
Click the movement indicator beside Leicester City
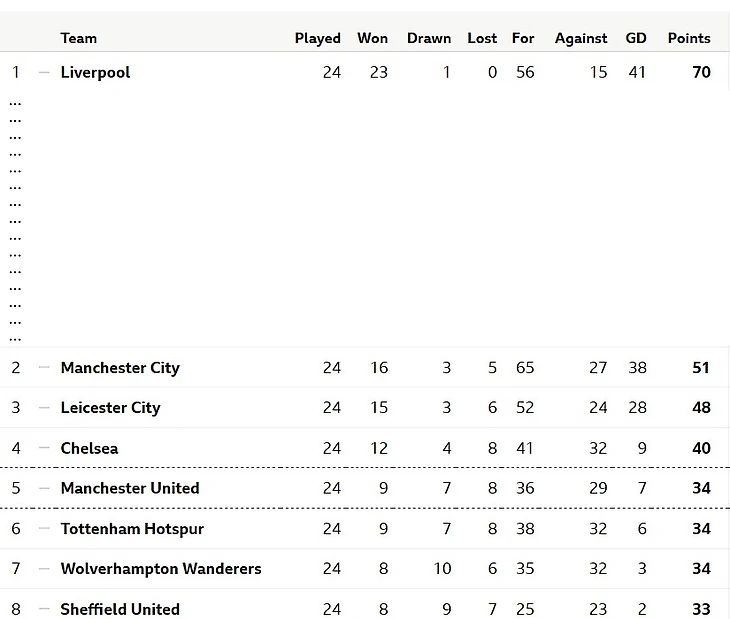click(44, 408)
